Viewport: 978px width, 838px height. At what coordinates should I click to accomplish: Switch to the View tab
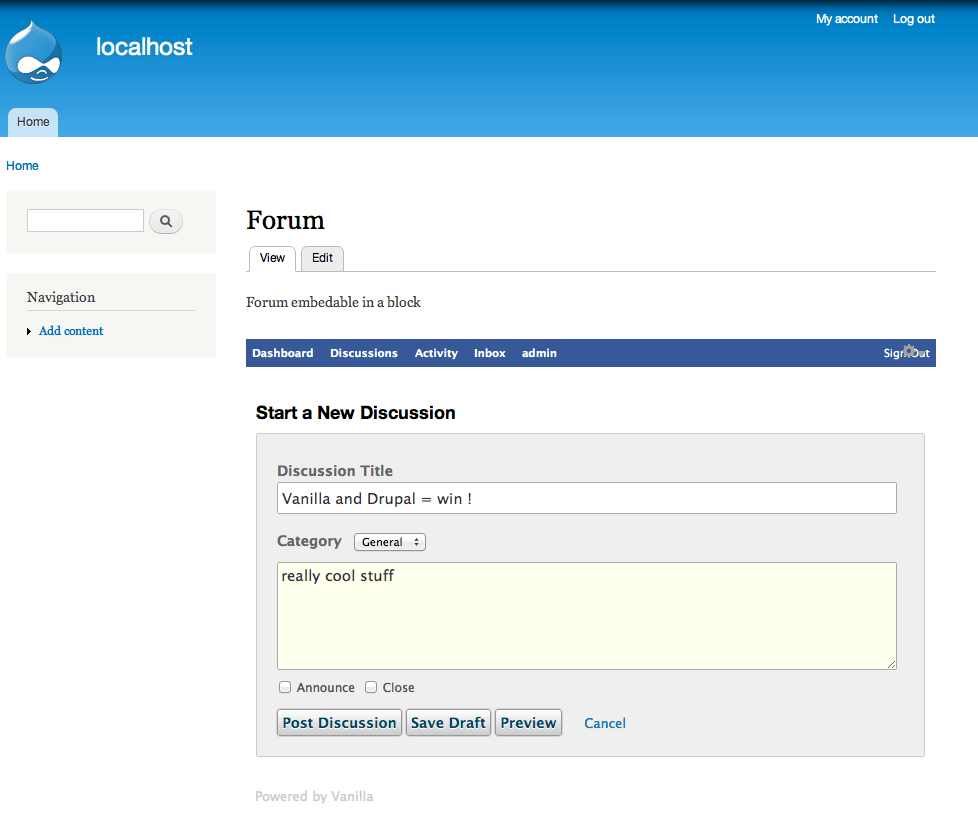point(273,258)
